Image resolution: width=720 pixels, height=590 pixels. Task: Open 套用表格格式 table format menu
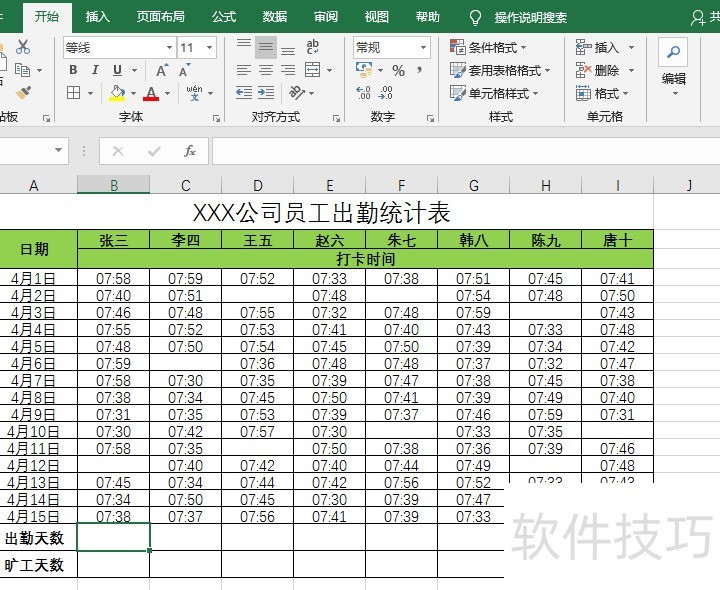500,70
